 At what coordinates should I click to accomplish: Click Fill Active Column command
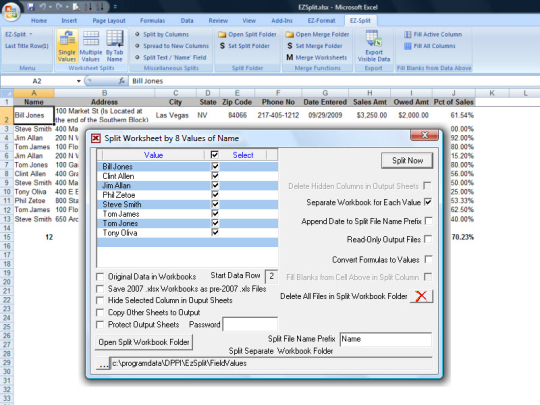point(433,34)
